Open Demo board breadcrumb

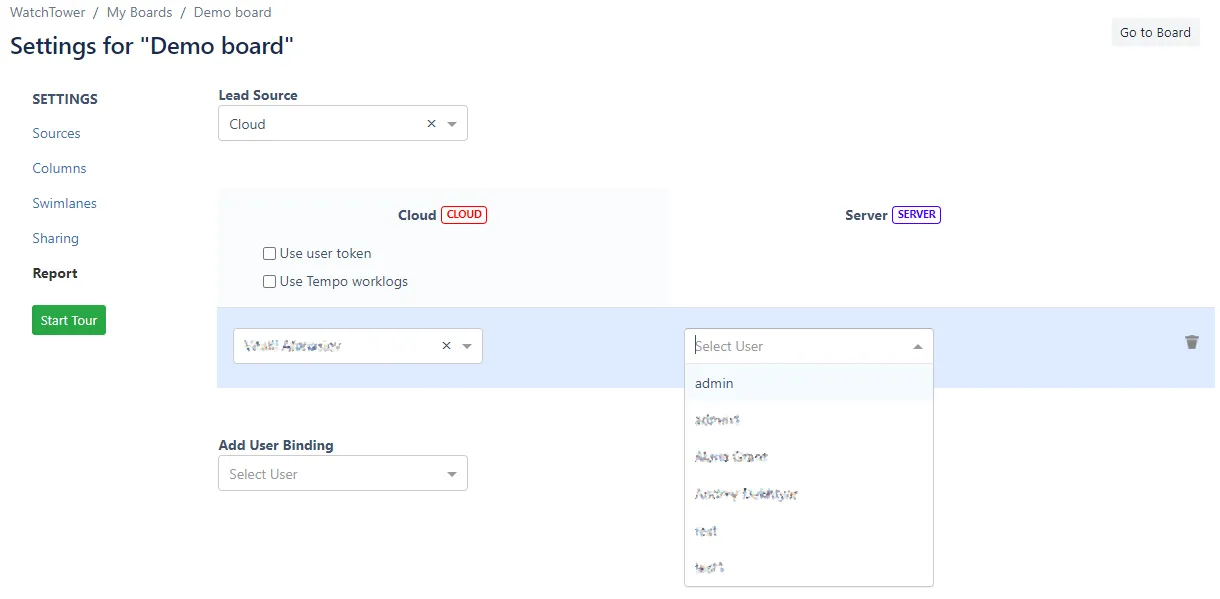232,13
